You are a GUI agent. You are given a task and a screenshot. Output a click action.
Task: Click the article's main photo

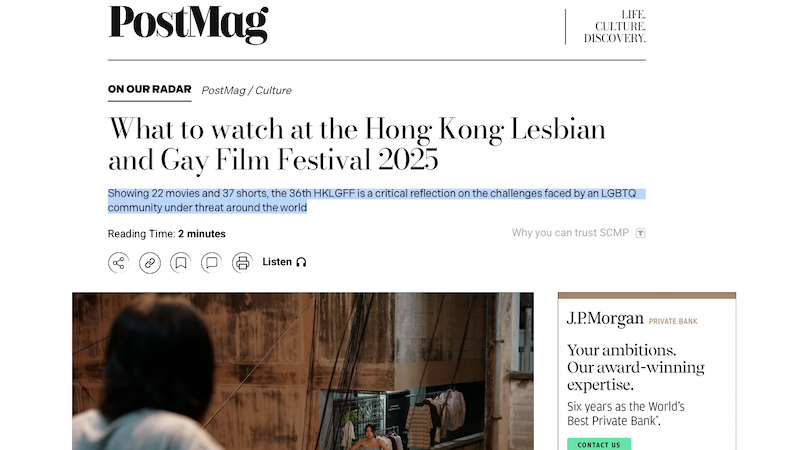tap(303, 371)
